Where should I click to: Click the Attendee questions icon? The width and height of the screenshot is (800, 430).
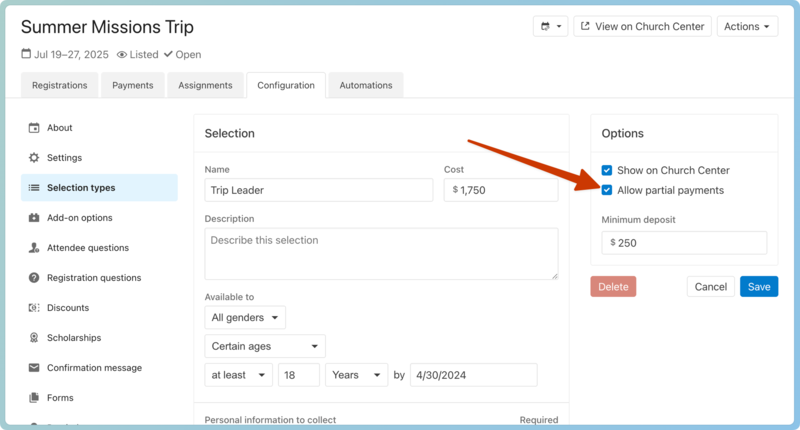point(34,248)
